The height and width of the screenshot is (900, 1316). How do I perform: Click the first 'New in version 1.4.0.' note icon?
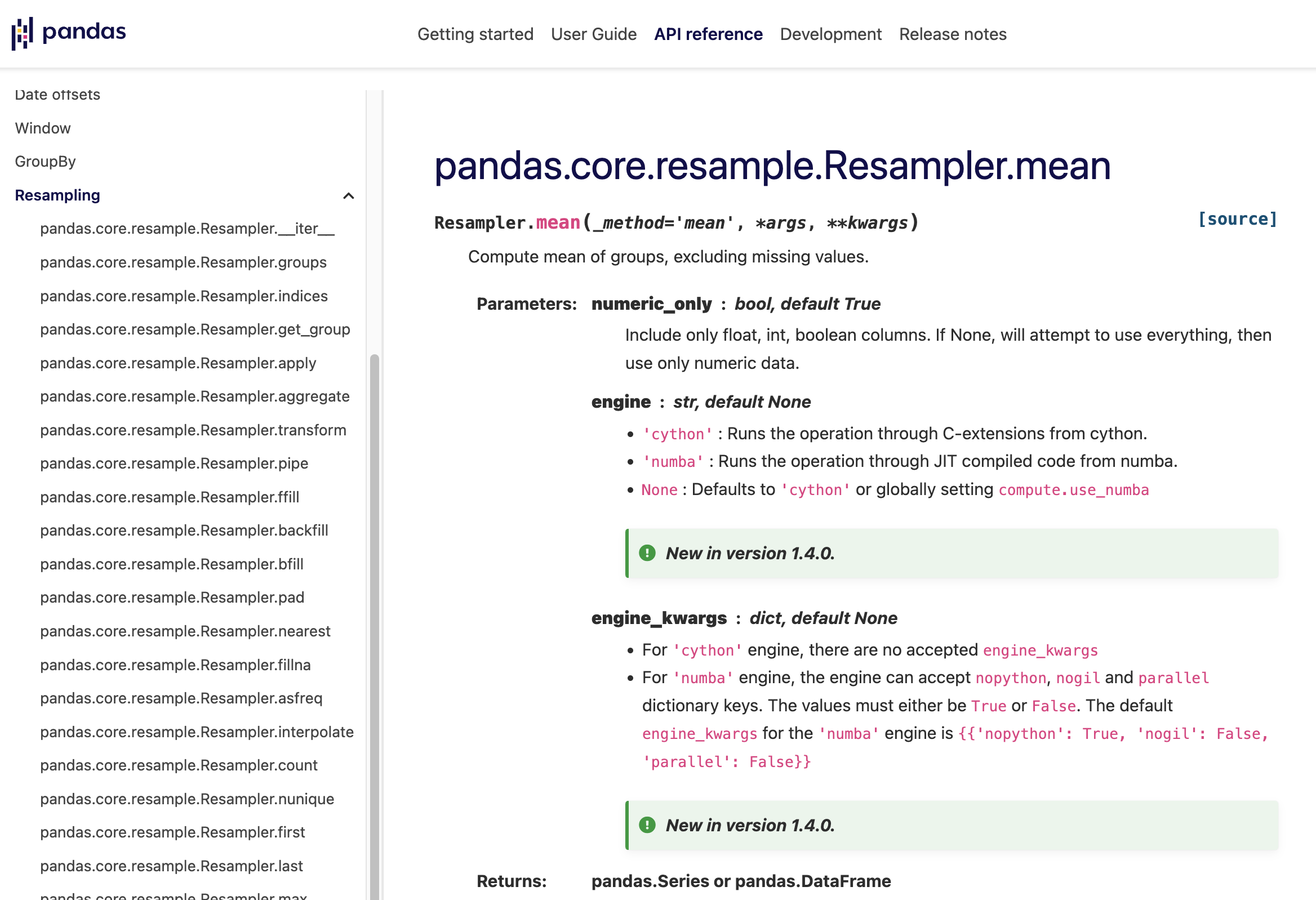(x=647, y=553)
